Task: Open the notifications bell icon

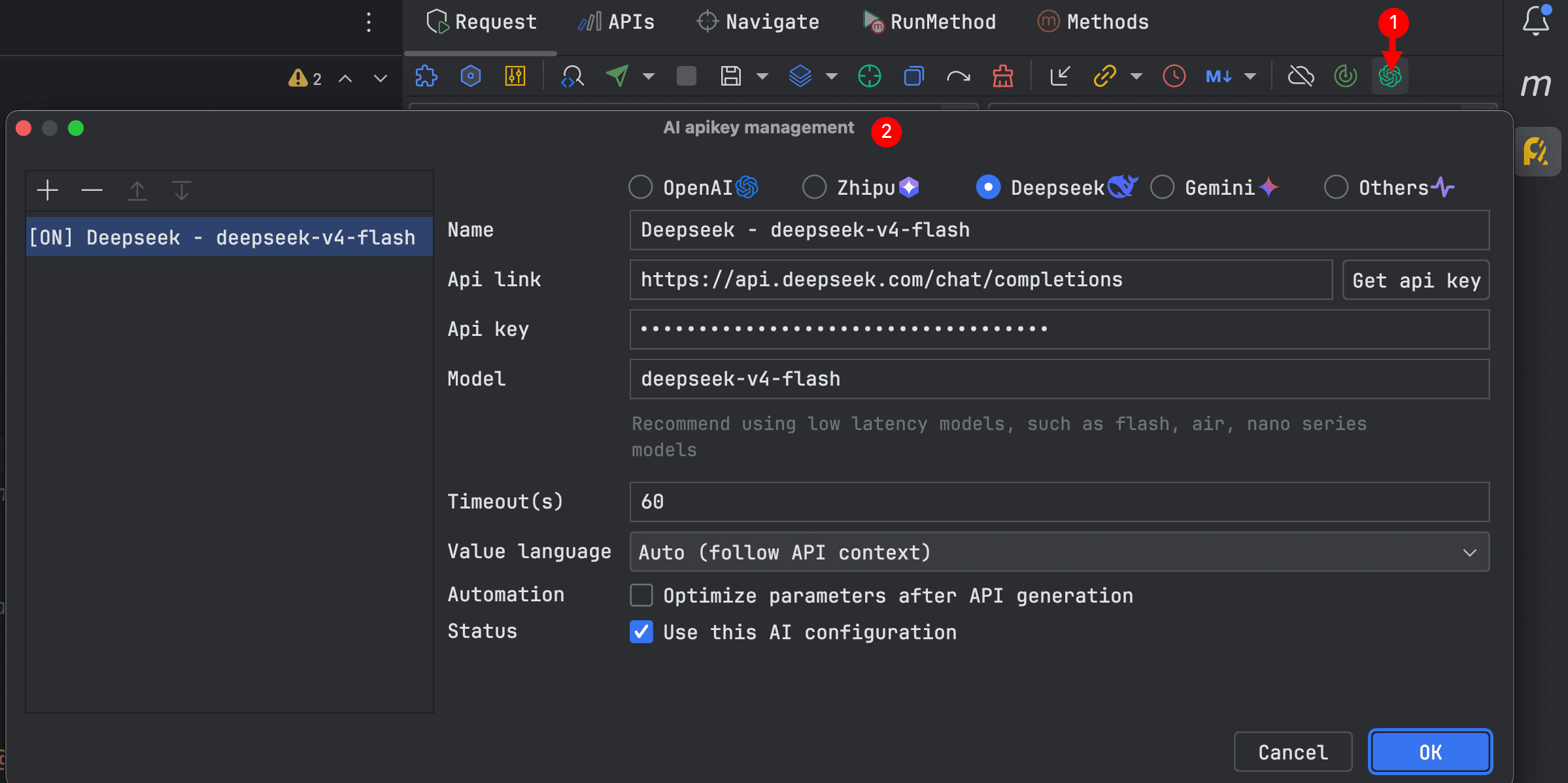Action: (x=1536, y=21)
